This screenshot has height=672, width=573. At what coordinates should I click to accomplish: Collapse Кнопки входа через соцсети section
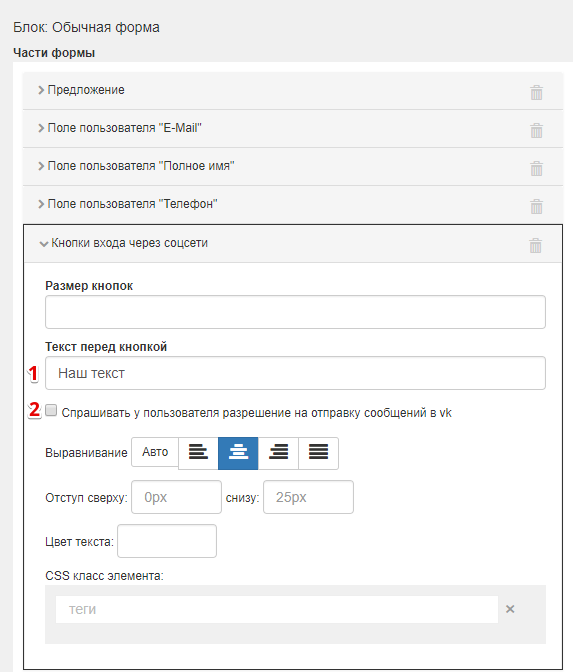123,243
